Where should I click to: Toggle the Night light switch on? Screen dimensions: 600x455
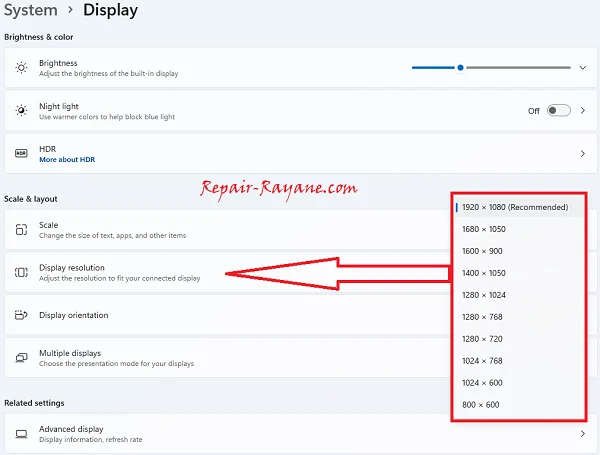pos(558,111)
